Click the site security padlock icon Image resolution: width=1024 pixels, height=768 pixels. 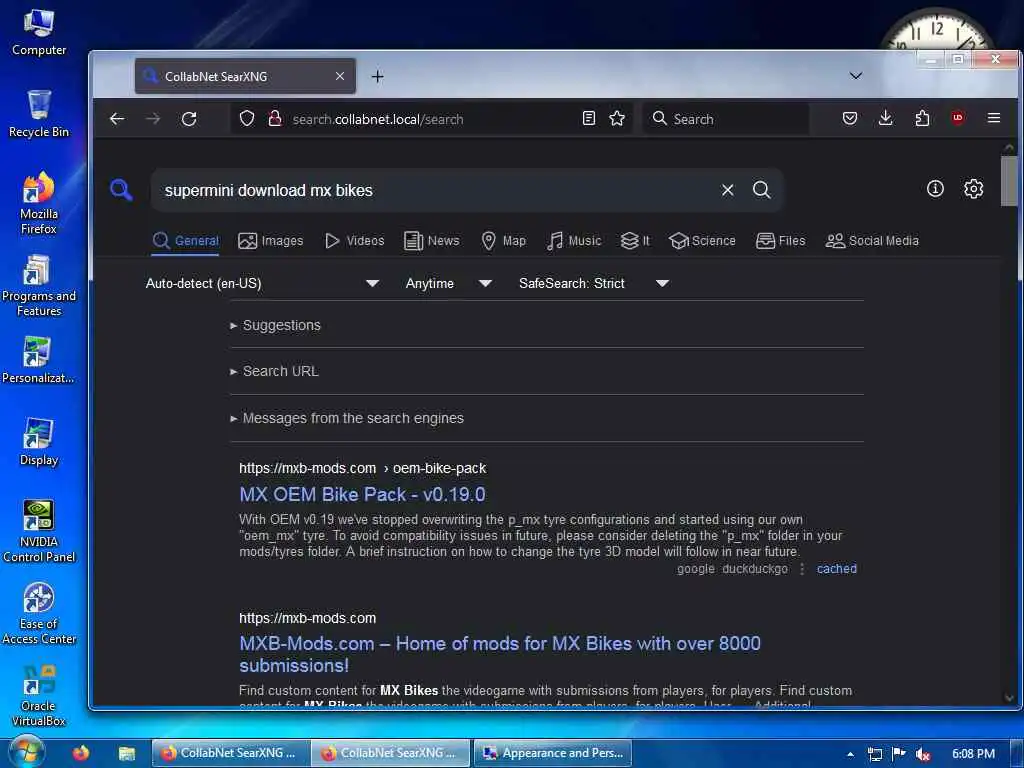(x=275, y=119)
